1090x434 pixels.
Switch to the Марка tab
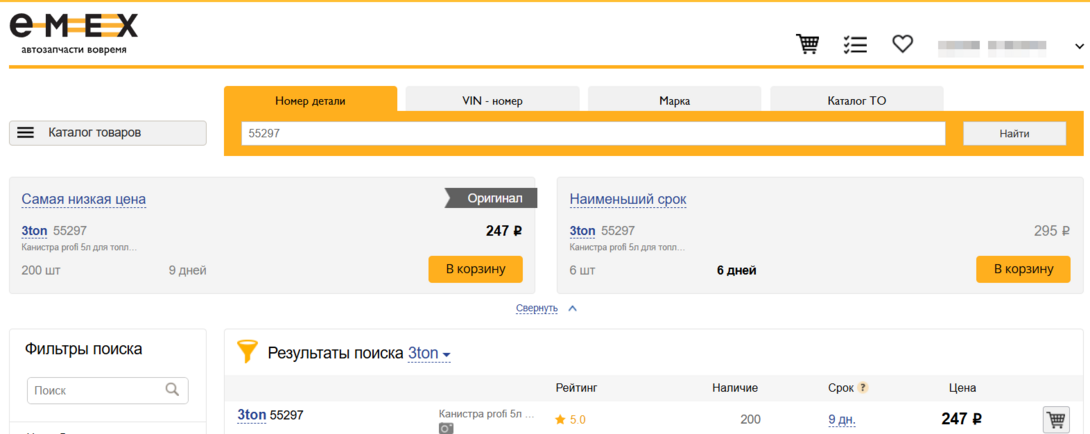coord(674,101)
